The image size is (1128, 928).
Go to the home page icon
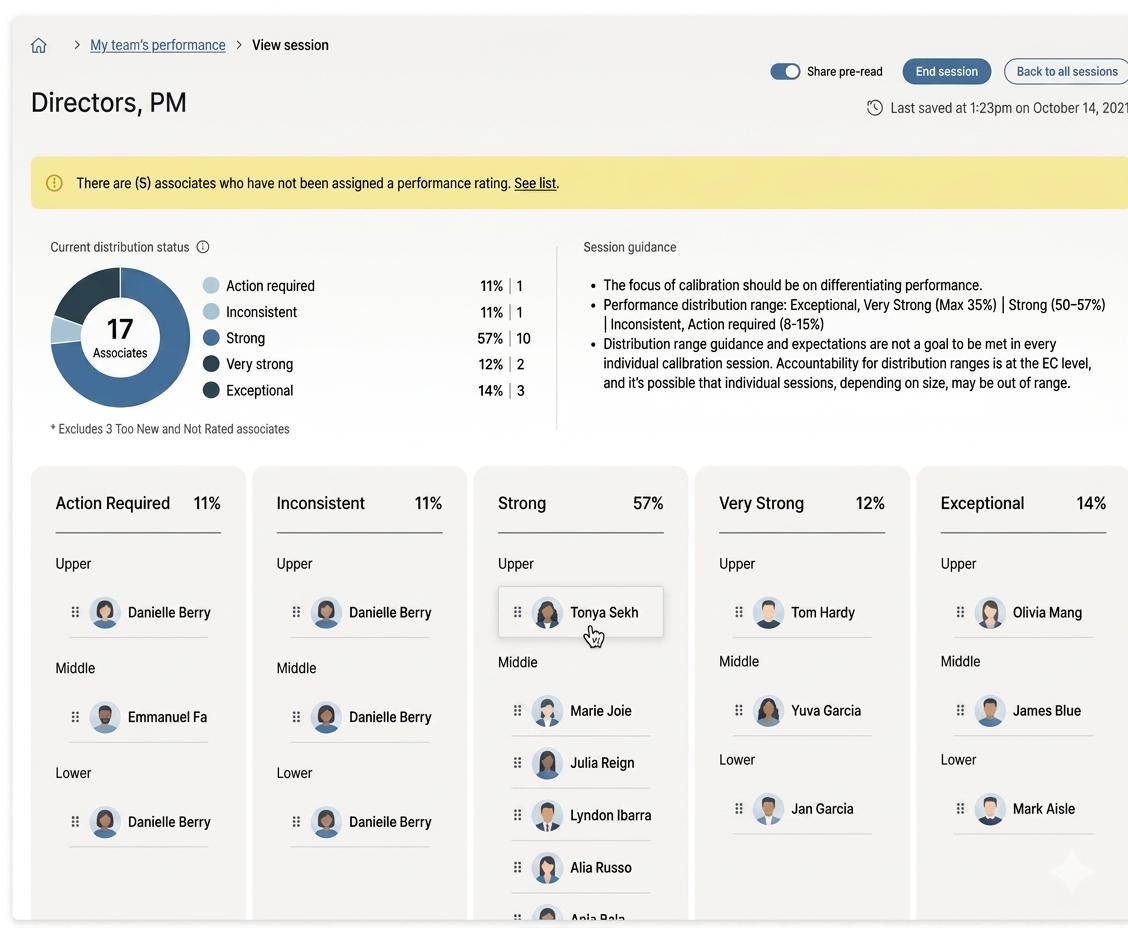tap(39, 45)
